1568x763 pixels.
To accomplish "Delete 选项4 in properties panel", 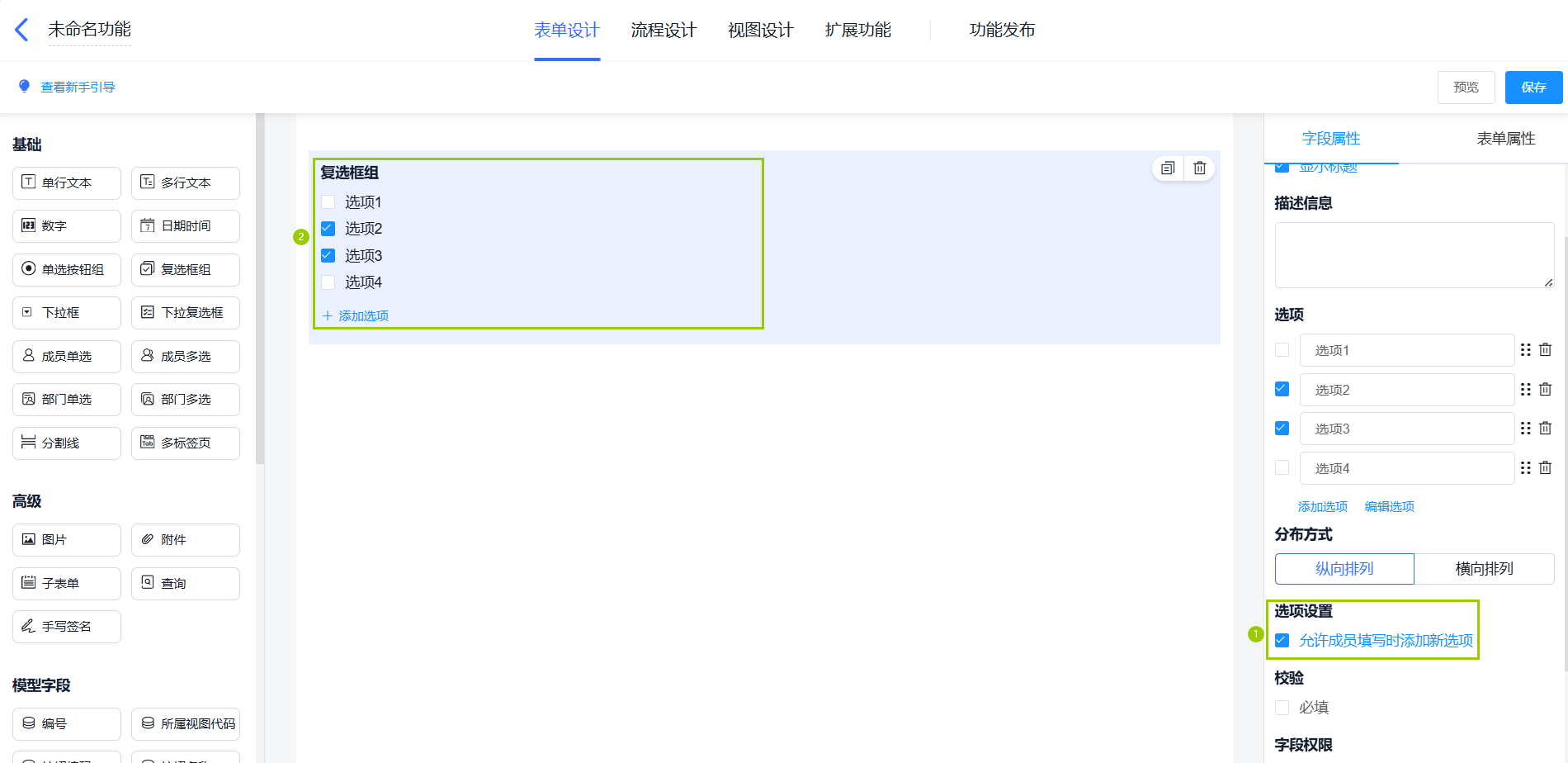I will click(x=1546, y=468).
